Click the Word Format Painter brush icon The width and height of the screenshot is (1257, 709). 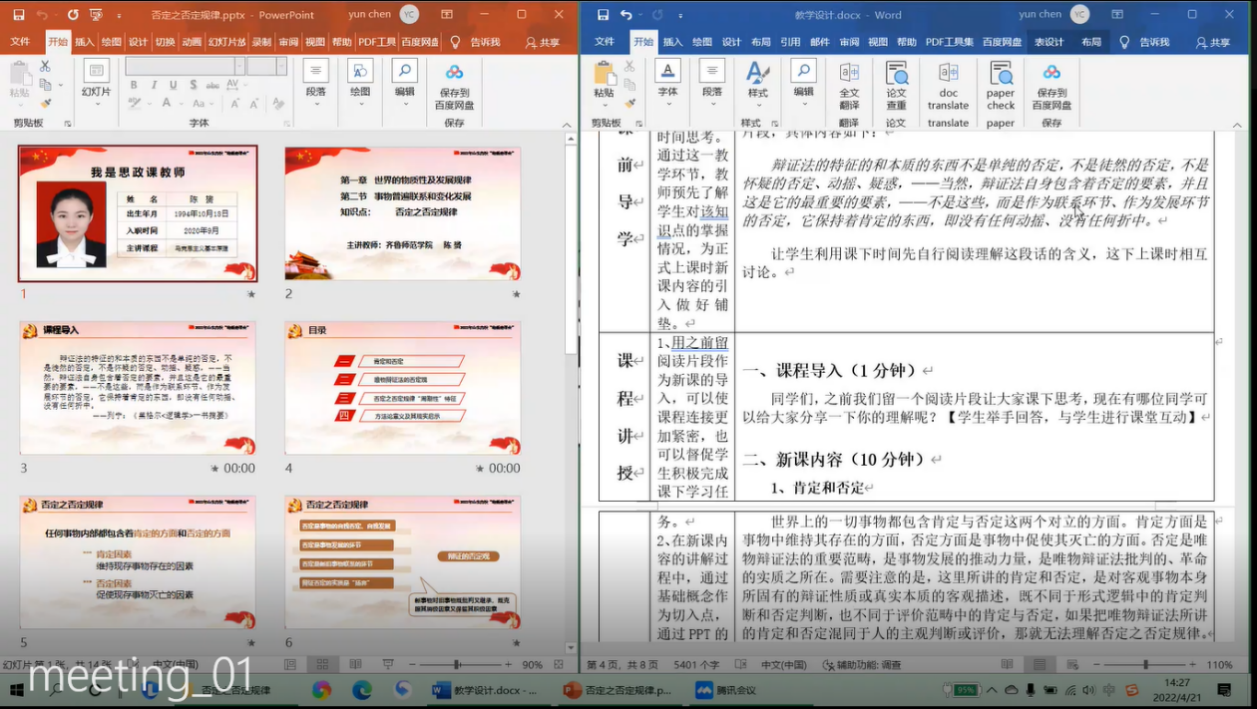point(630,102)
